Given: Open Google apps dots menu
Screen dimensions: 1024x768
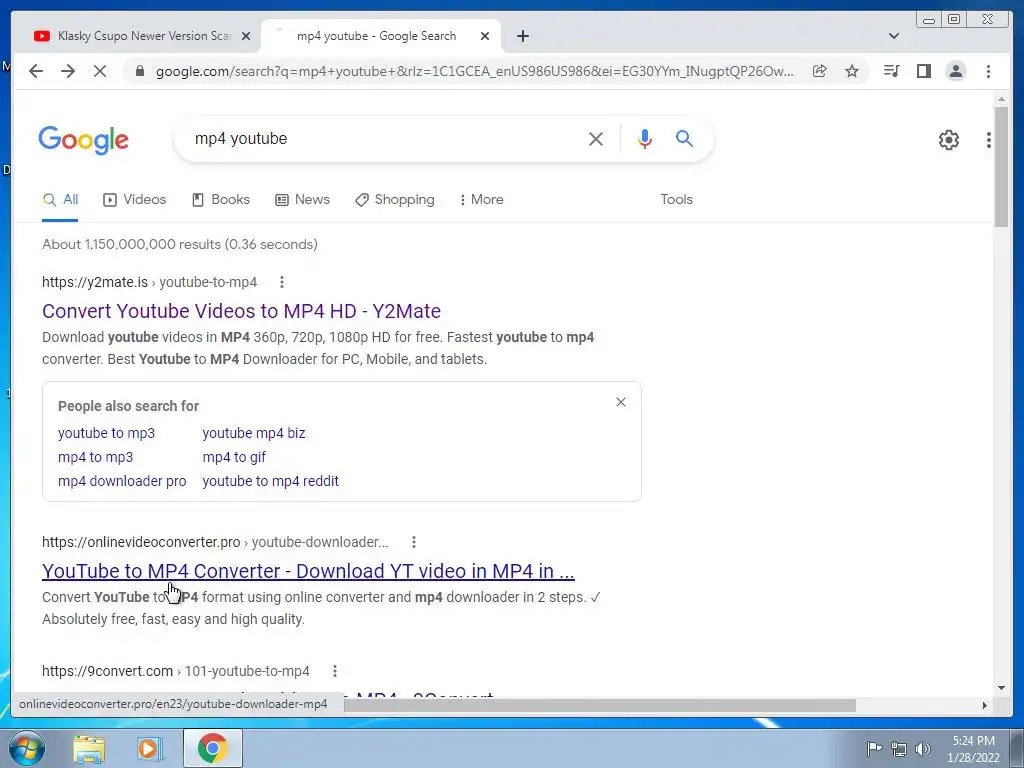Looking at the screenshot, I should (989, 140).
